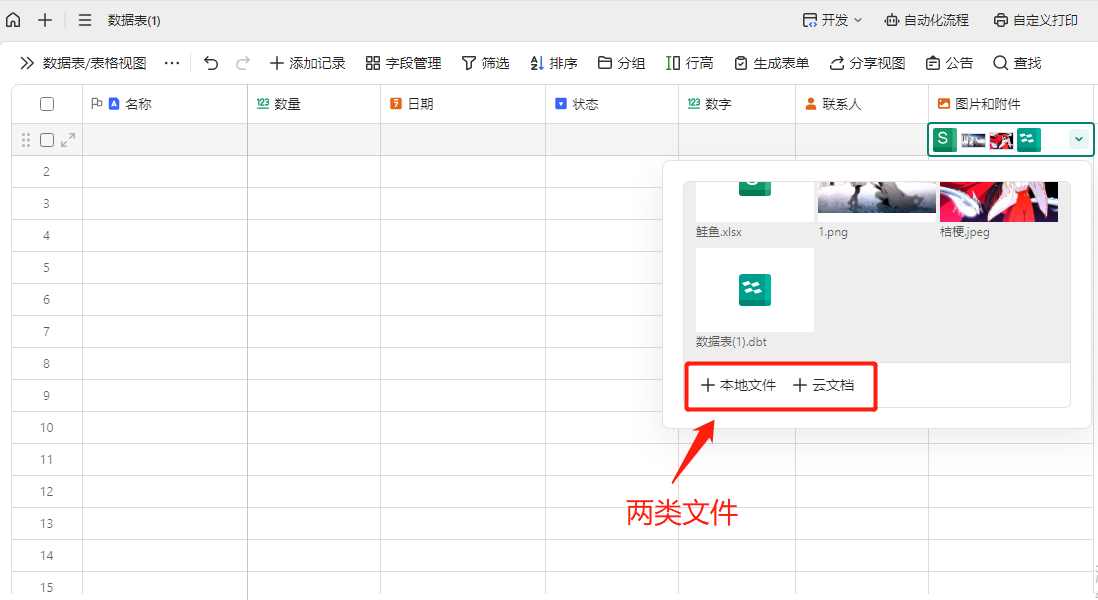Open the 排序 sort tool
Viewport: 1098px width, 600px height.
point(553,63)
